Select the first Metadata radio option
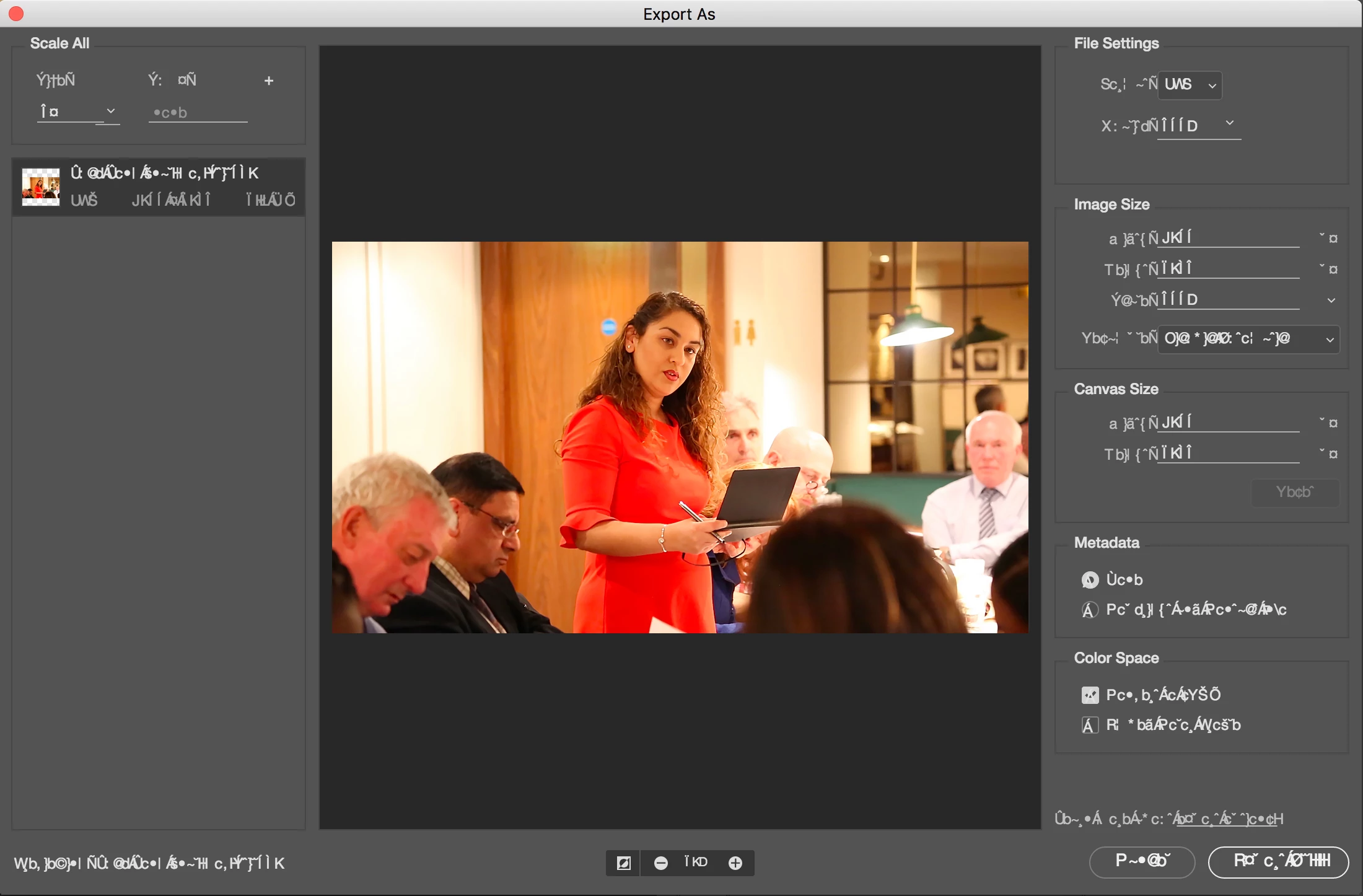Screen dimensions: 1363x896 click(1090, 580)
